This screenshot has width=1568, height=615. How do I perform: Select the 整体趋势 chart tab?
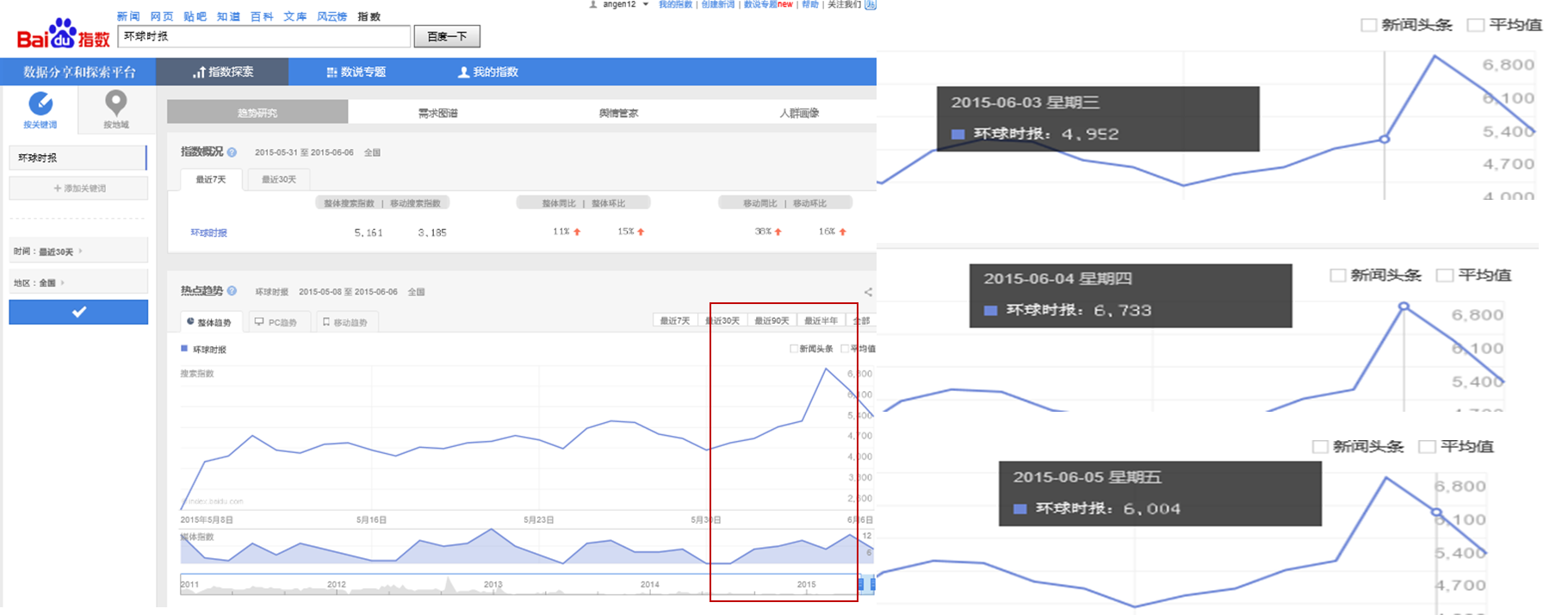tap(211, 322)
